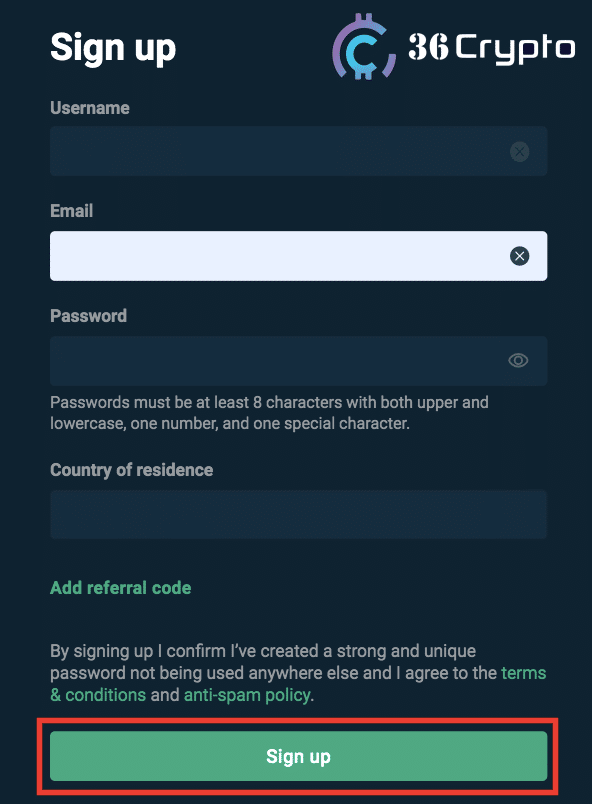Clear the Username field with its X icon

519,151
